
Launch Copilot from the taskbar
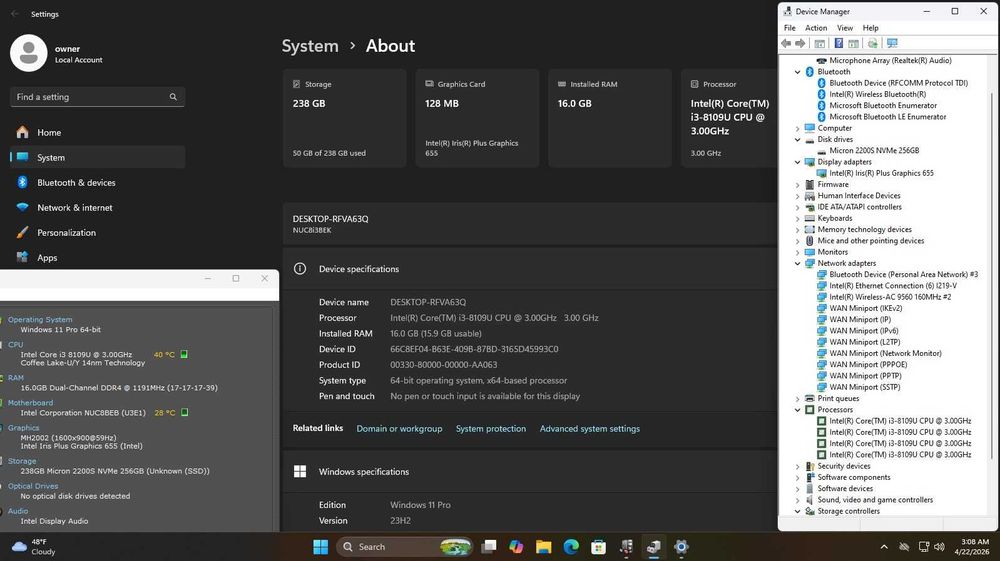[516, 546]
